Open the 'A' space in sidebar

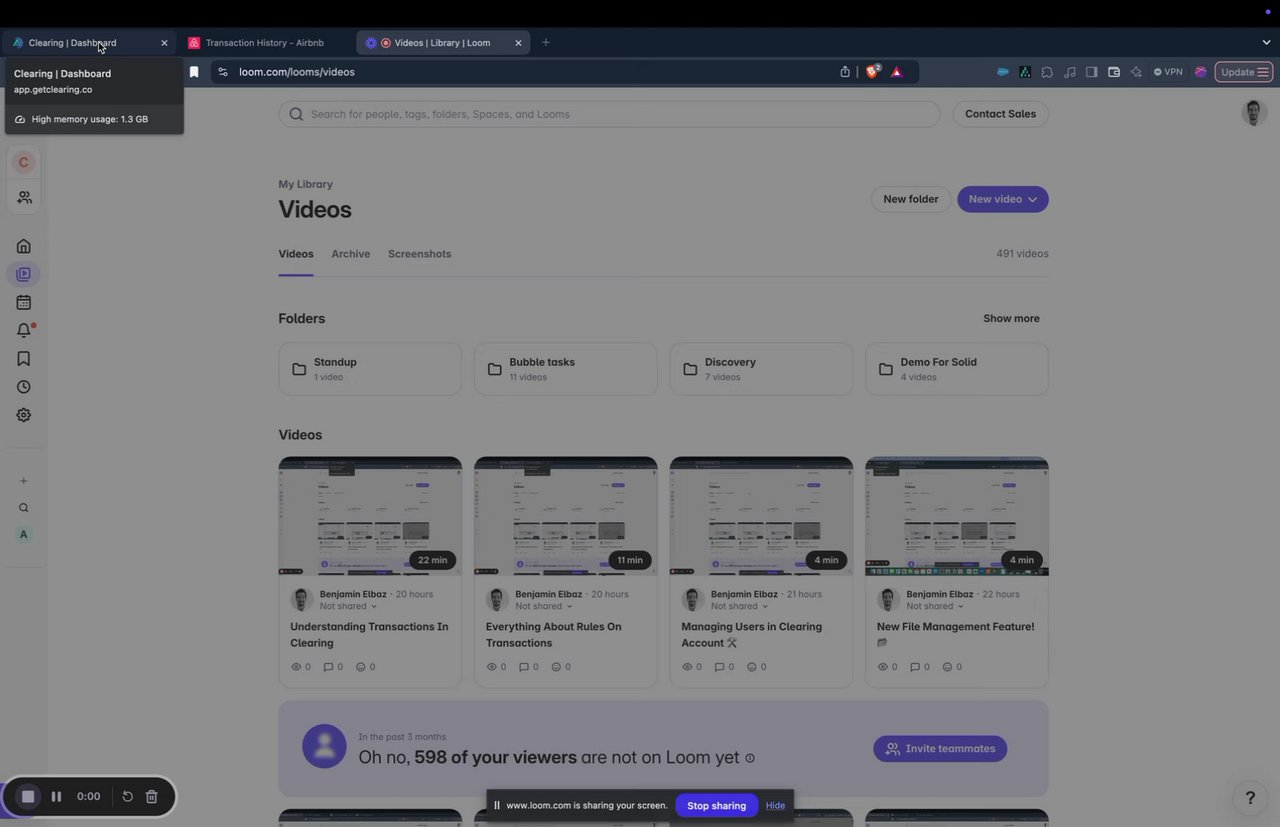(x=23, y=534)
